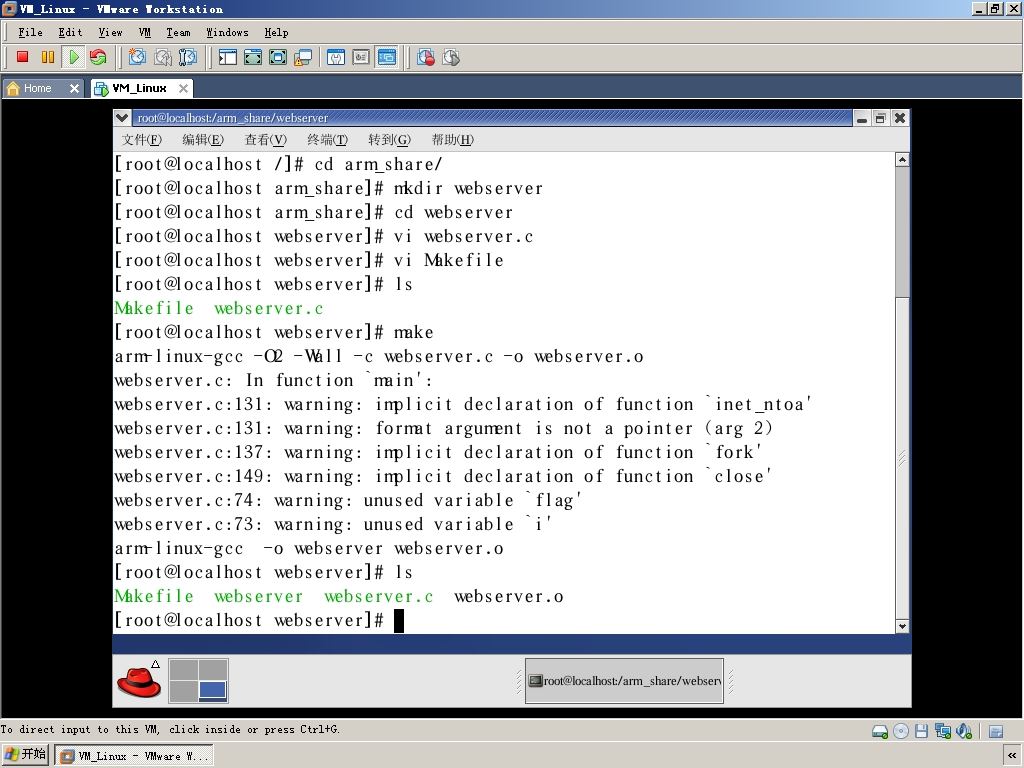Minimize the terminal window
Screen dimensions: 1024x768
(862, 118)
